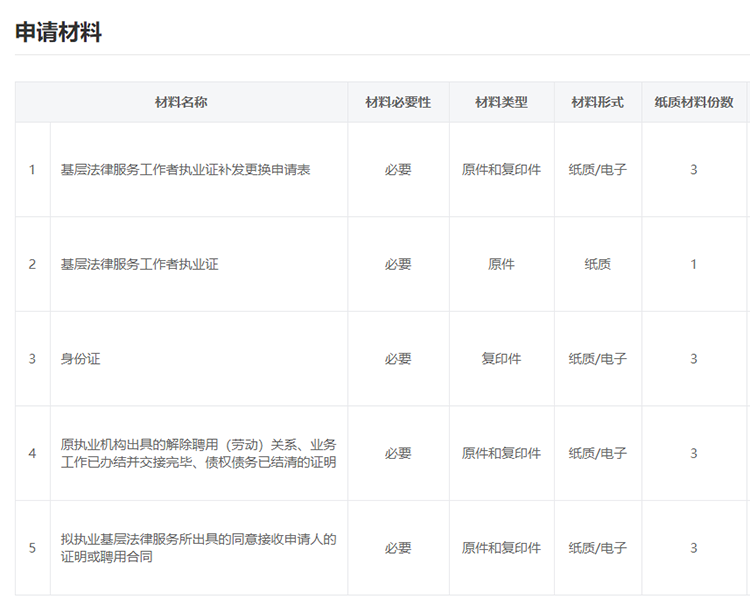
Task: Open 基层法律服务工作者执业证补发更换申请表 material
Action: pyautogui.click(x=185, y=170)
